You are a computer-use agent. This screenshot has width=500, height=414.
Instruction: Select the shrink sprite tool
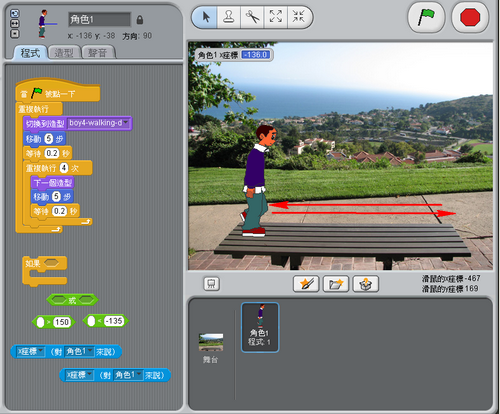click(x=299, y=17)
